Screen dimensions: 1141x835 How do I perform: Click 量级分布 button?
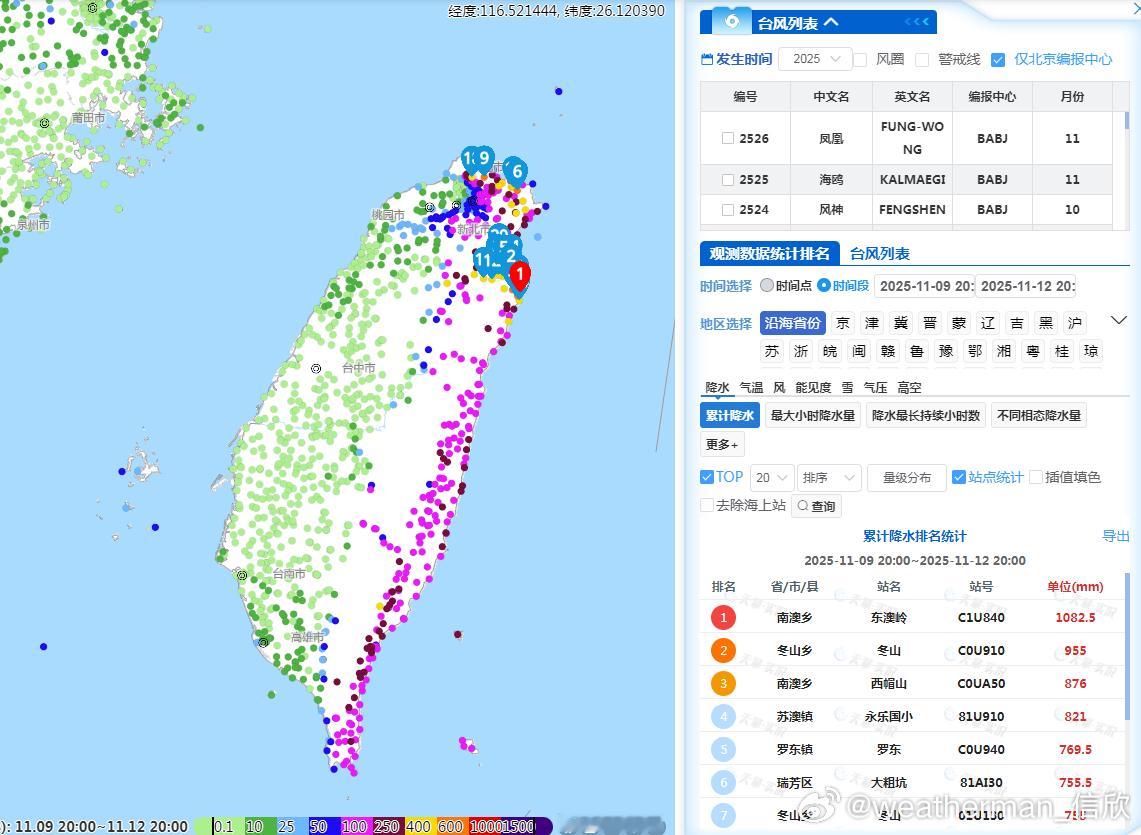click(x=907, y=478)
